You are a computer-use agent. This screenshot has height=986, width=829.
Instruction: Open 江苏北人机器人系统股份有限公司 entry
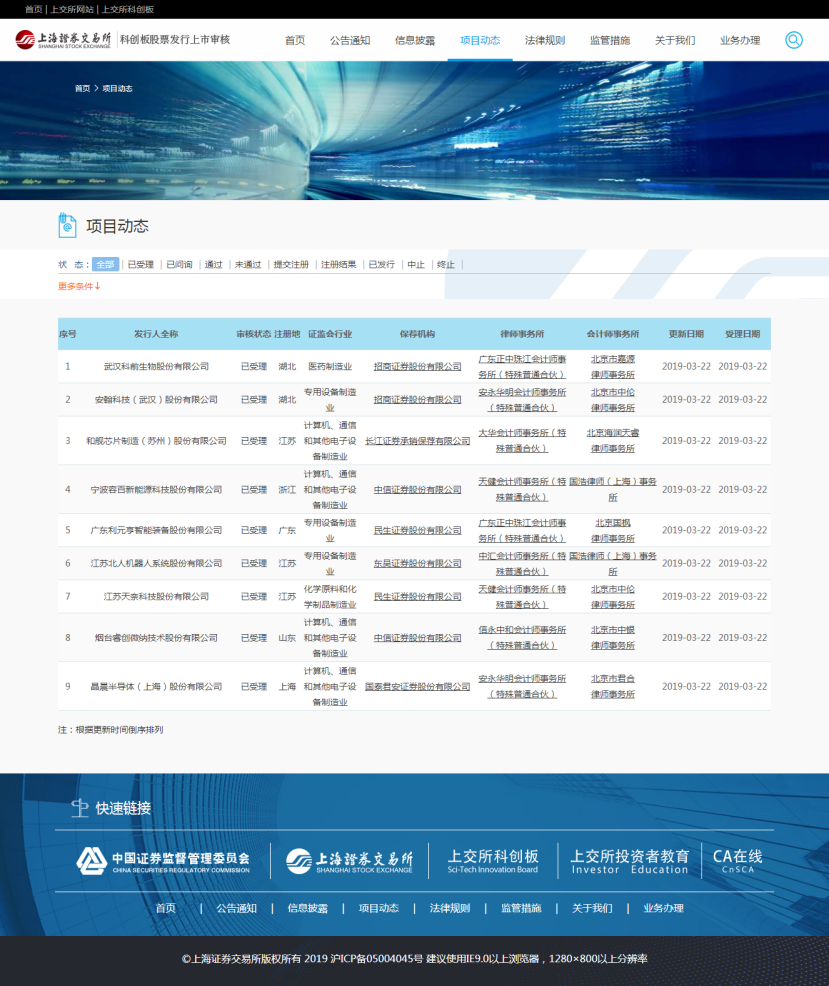click(156, 563)
